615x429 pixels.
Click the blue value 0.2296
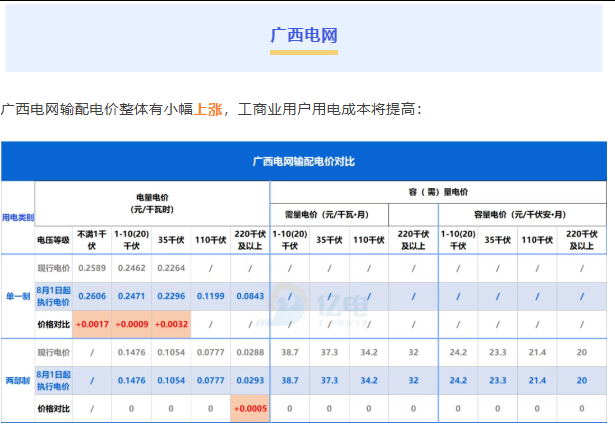point(171,296)
